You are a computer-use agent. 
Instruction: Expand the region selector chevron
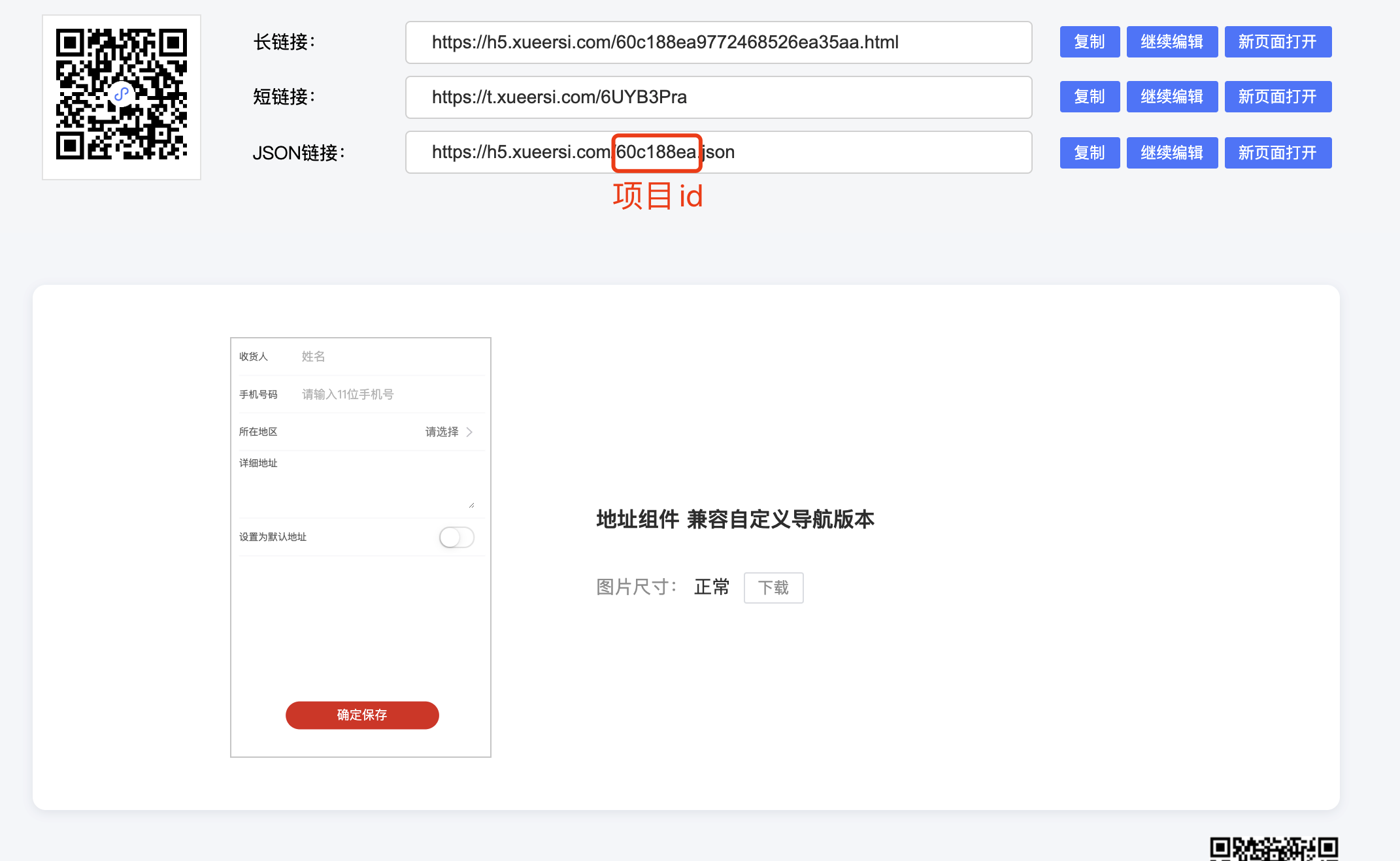tap(469, 432)
